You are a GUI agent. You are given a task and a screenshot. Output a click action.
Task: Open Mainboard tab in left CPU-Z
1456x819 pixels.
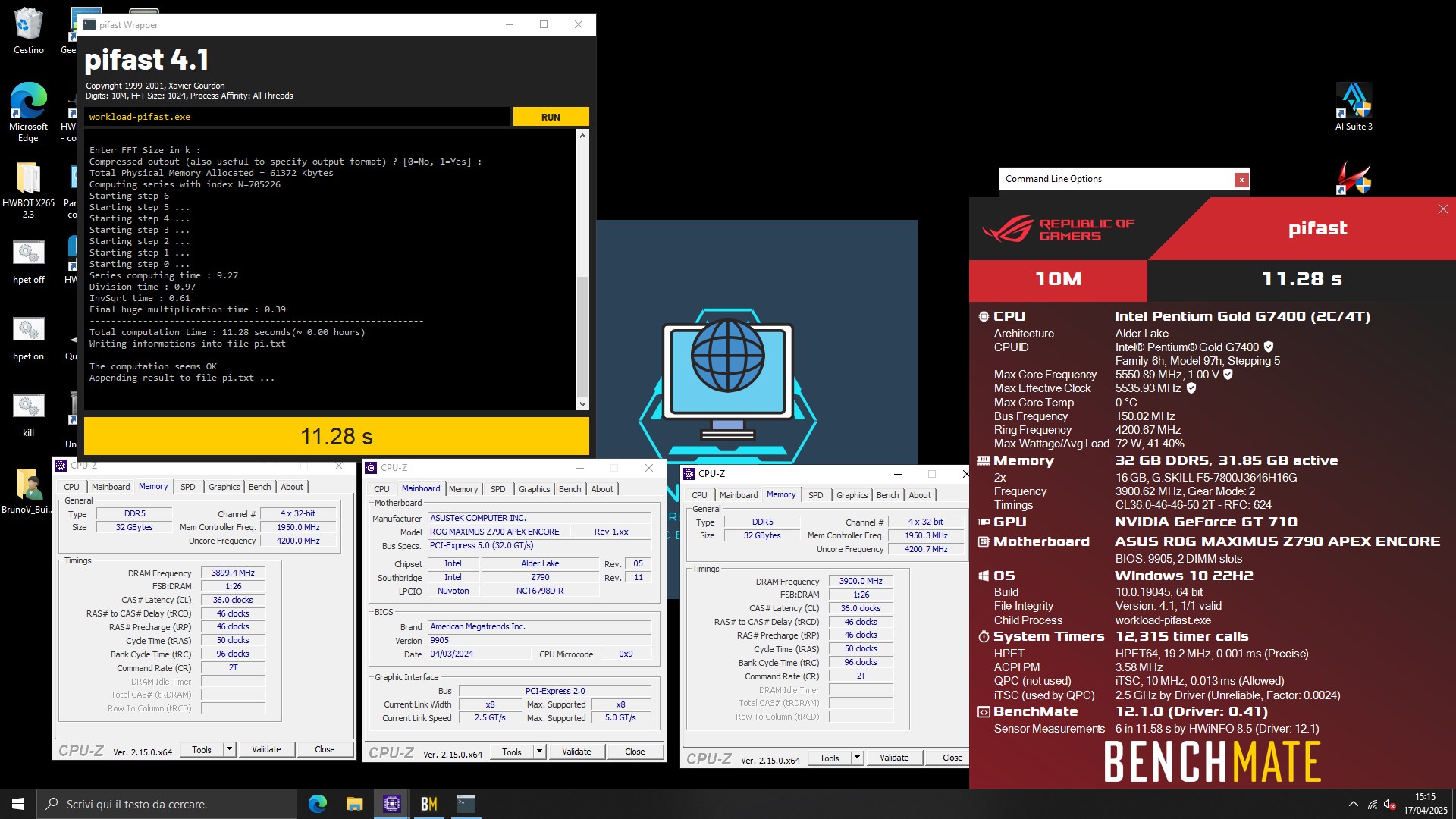[111, 487]
